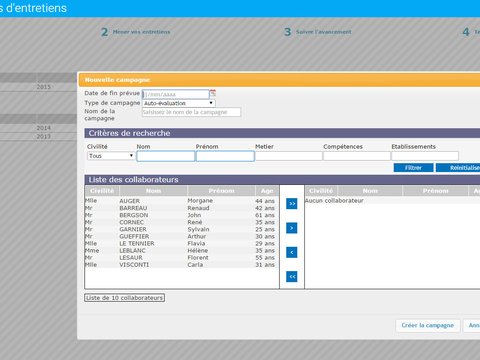Open the Type de campagne dropdown
480x360 pixels.
pyautogui.click(x=179, y=103)
